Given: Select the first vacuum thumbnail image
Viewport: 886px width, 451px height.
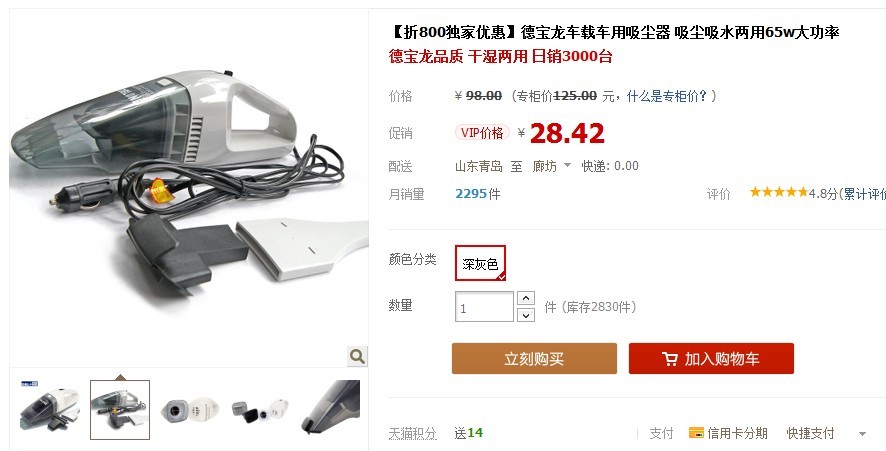Looking at the screenshot, I should coord(50,410).
